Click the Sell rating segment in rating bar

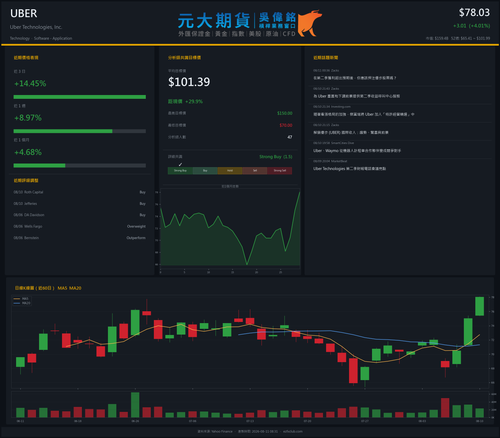[255, 171]
